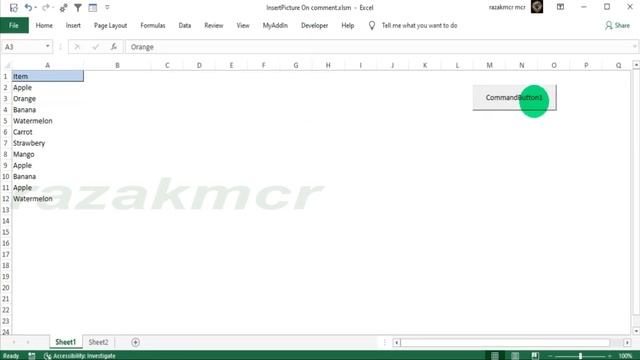Viewport: 640px width, 360px height.
Task: Select cell A10 containing Banana
Action: pos(47,176)
